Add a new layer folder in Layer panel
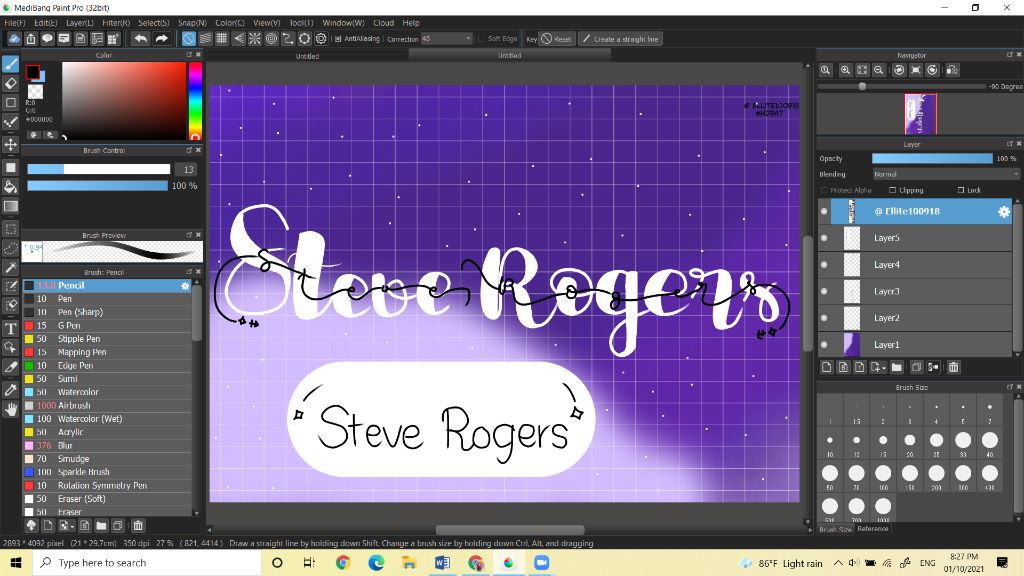 (x=897, y=367)
